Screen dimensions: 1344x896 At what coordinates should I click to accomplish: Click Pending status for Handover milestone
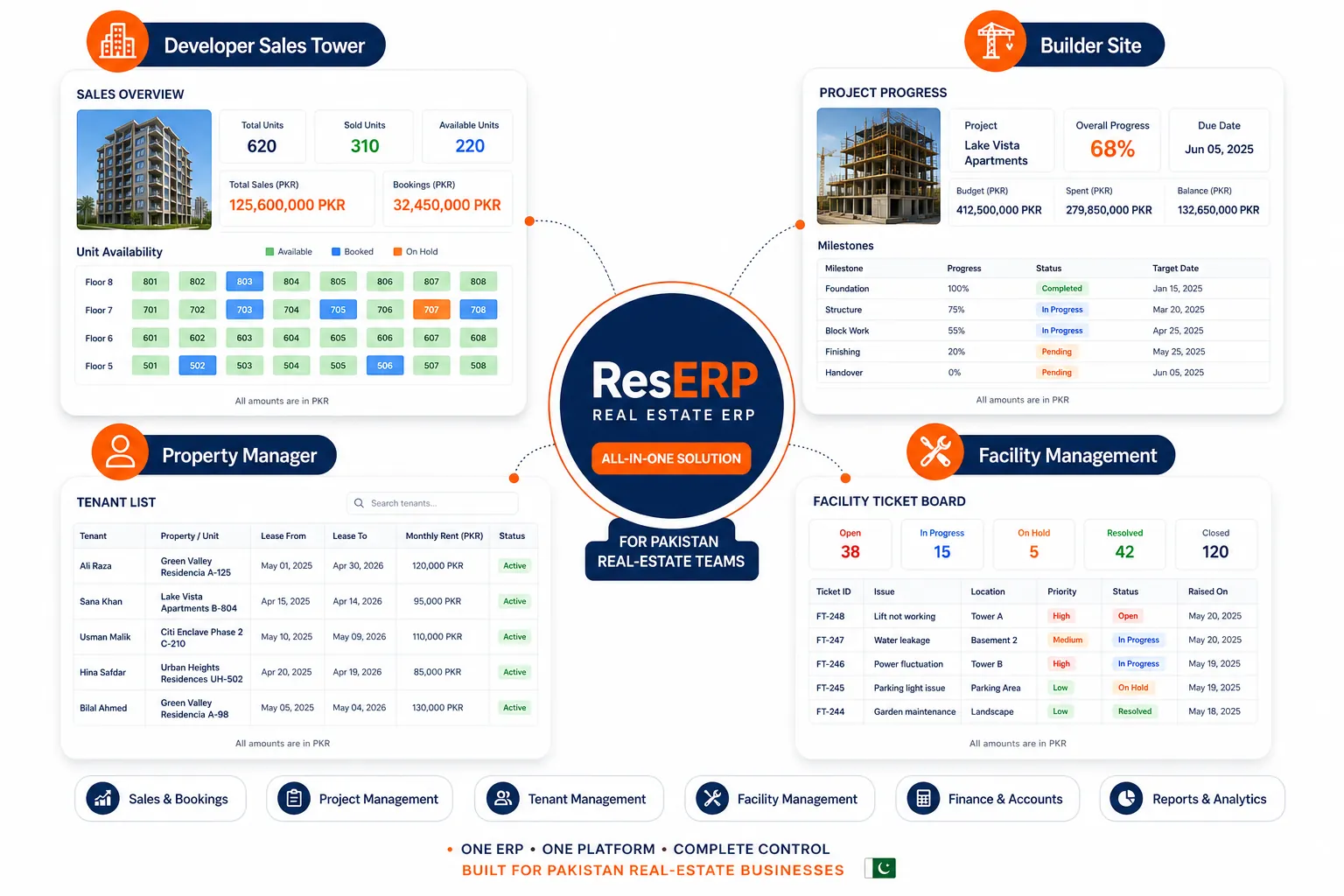tap(1057, 373)
